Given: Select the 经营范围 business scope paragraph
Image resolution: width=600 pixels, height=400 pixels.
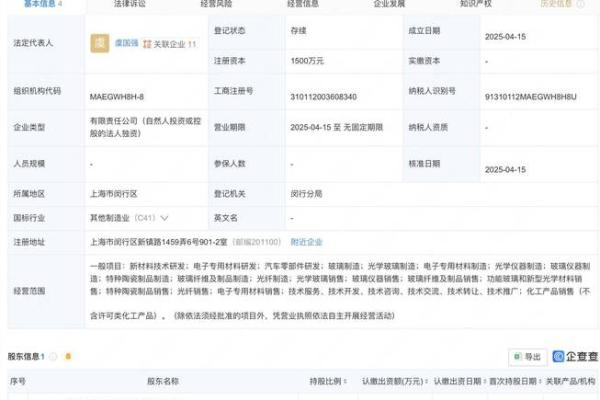Looking at the screenshot, I should tap(340, 291).
